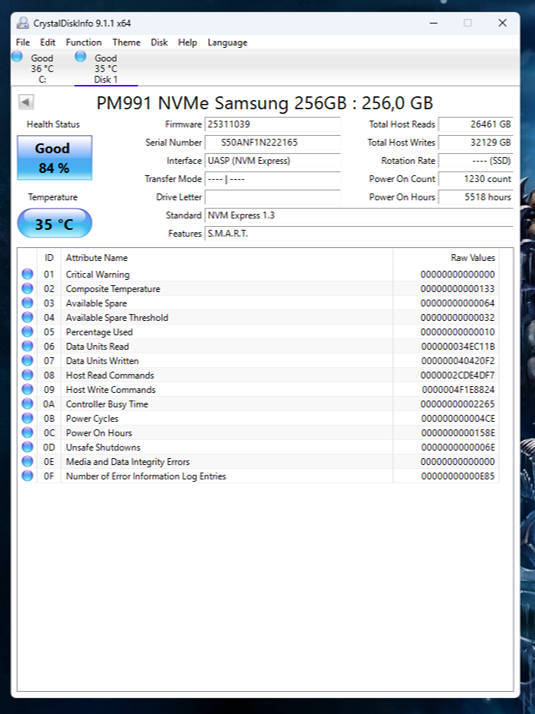
Task: Open the Theme menu
Action: coord(127,42)
